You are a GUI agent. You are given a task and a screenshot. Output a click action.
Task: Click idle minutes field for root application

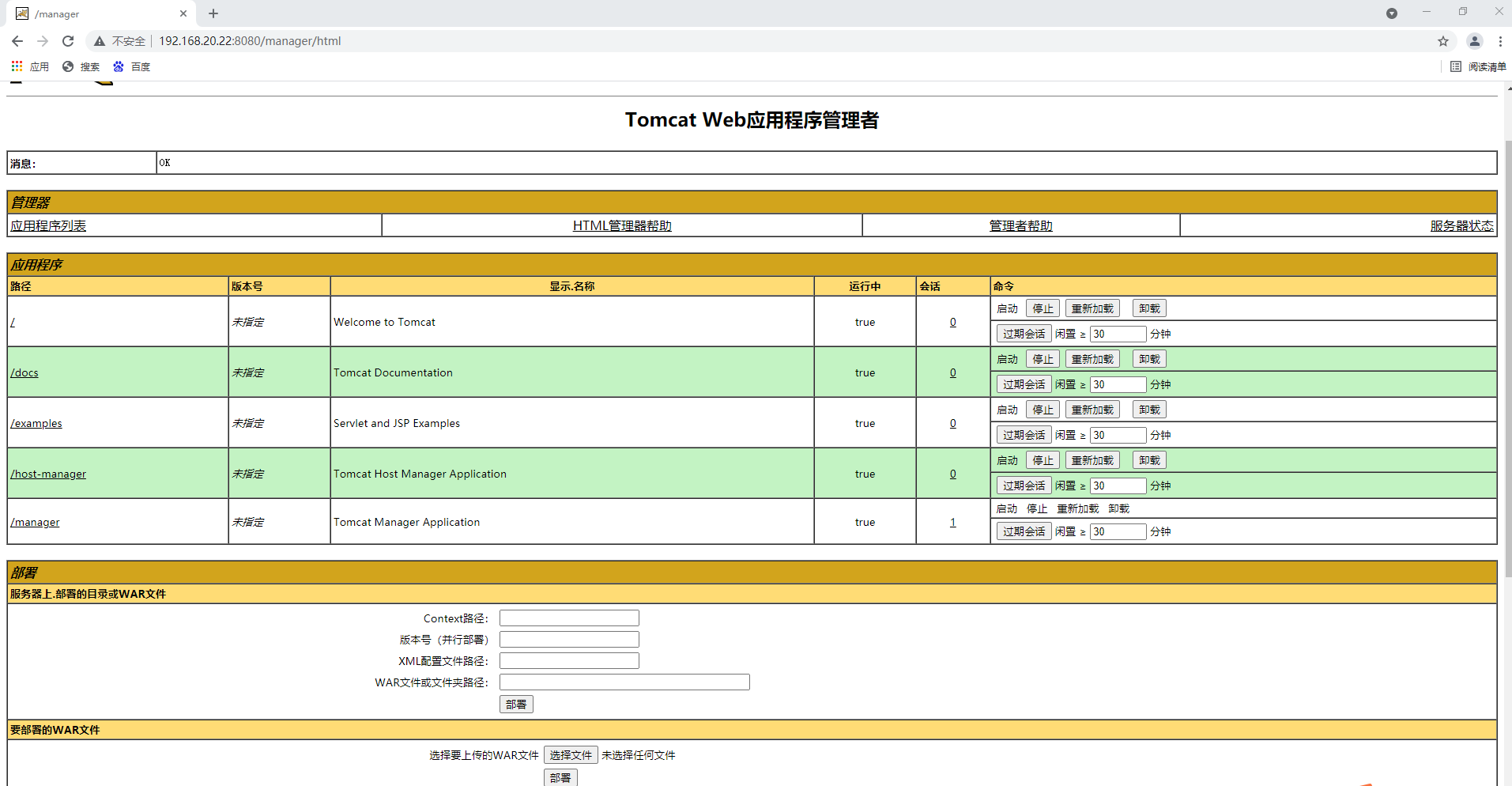click(x=1118, y=334)
